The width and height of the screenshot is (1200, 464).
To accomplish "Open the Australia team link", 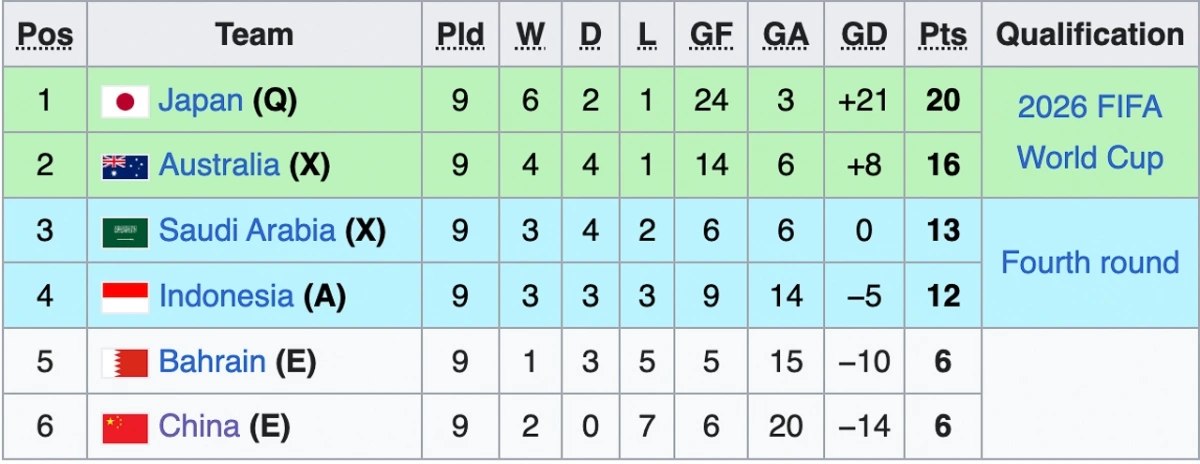I will 219,165.
